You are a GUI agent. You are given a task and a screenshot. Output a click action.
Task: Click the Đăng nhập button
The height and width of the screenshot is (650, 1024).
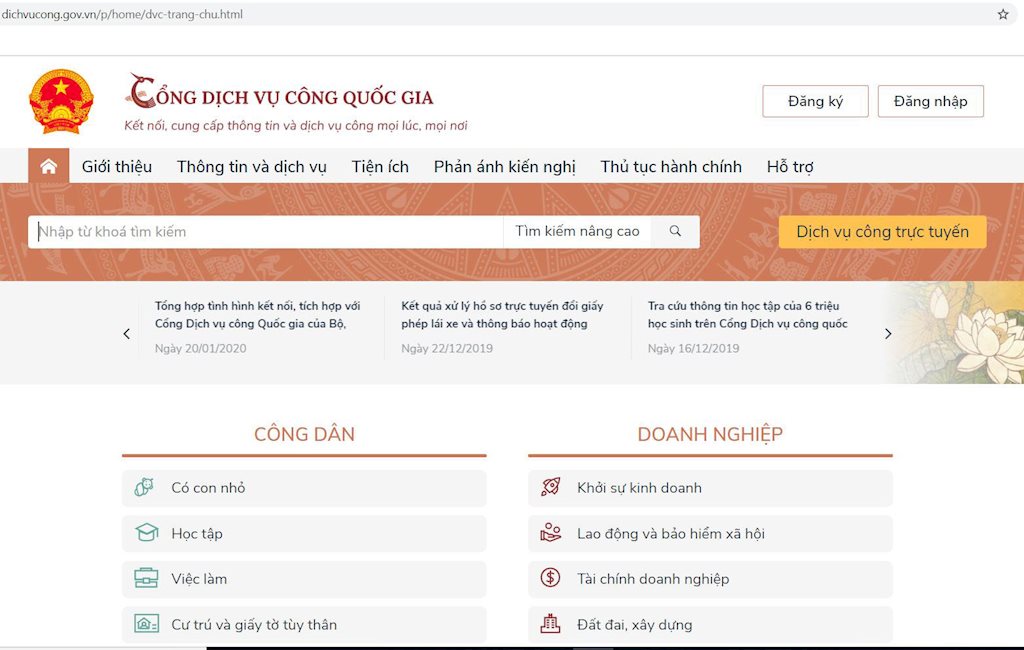930,101
